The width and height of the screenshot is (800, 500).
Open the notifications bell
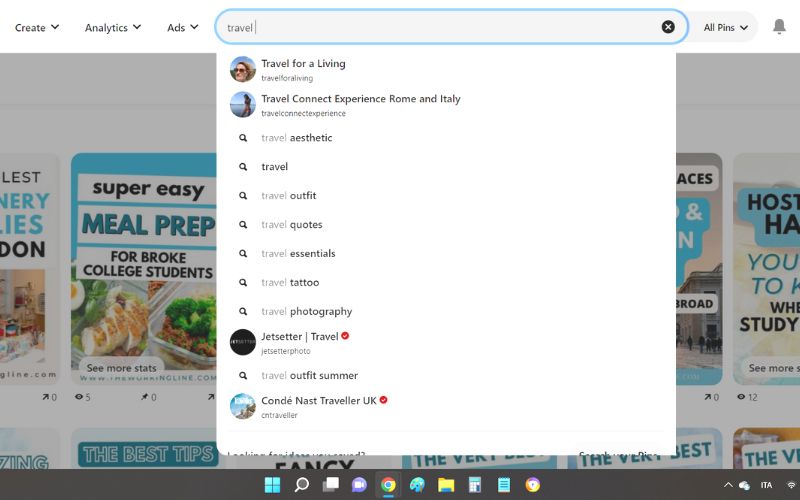click(x=779, y=27)
